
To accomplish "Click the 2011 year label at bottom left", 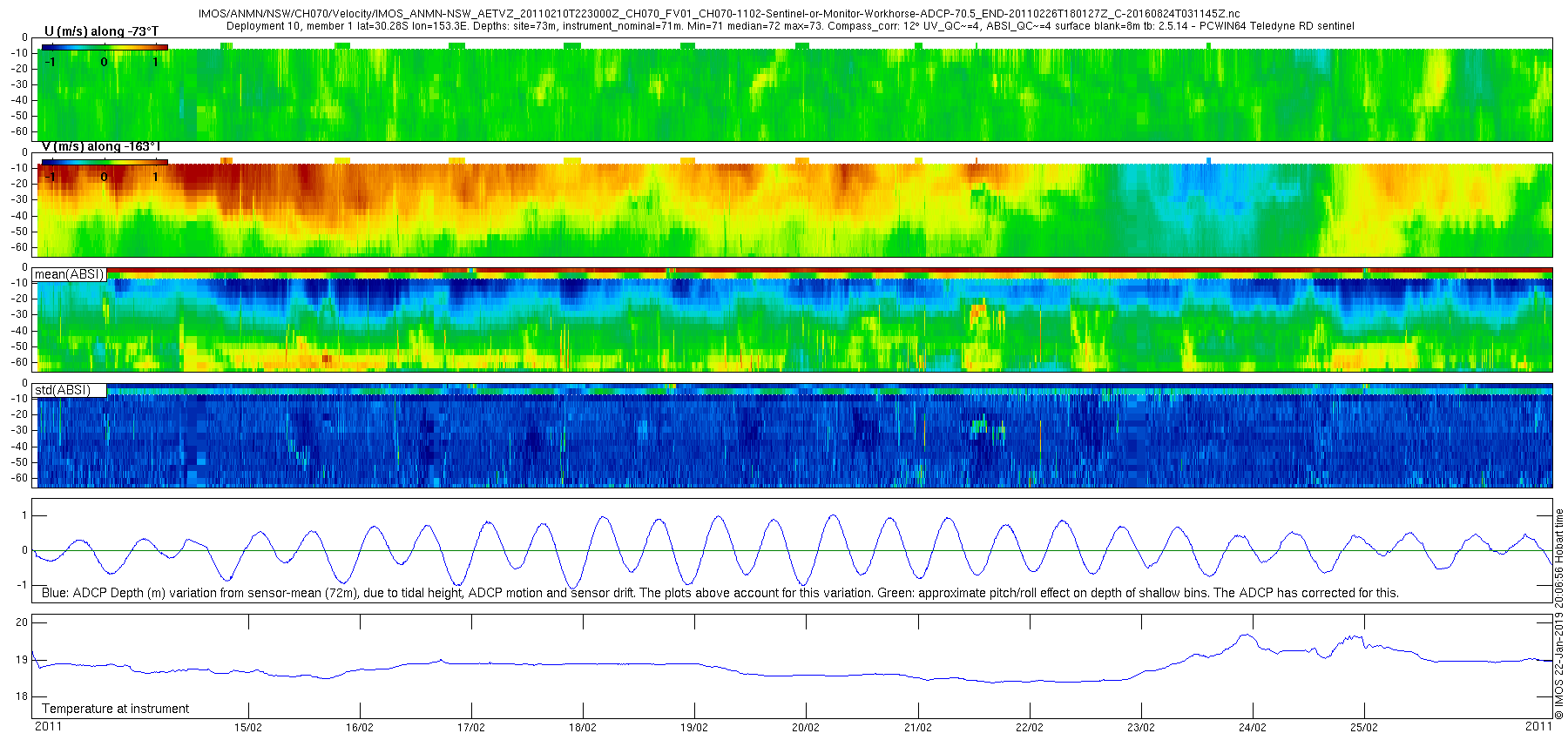I will click(48, 726).
